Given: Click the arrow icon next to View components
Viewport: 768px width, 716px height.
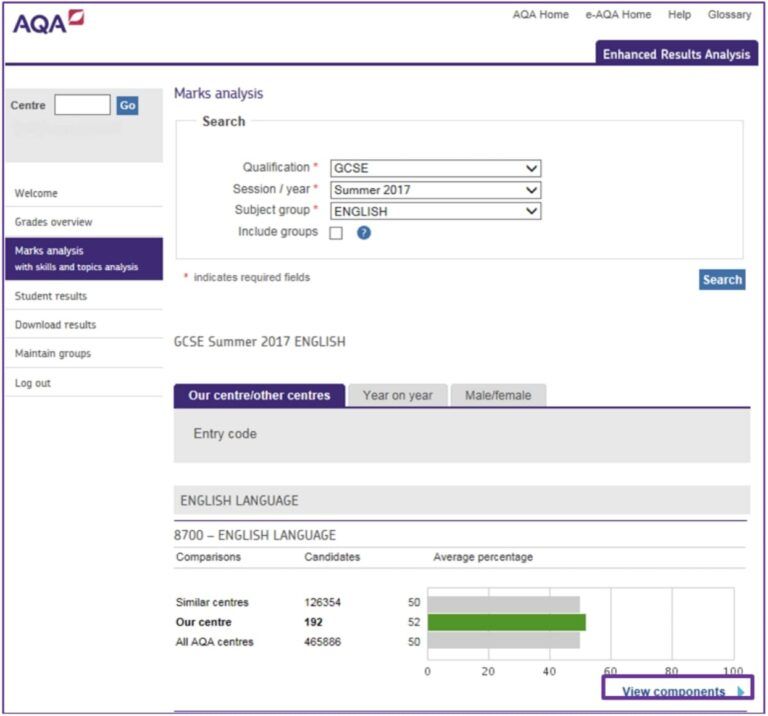Looking at the screenshot, I should tap(740, 692).
